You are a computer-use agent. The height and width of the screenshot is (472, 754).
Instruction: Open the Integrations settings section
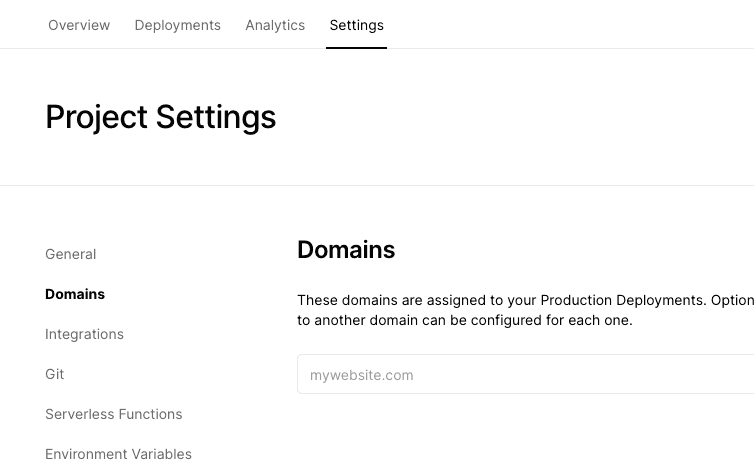click(x=84, y=334)
